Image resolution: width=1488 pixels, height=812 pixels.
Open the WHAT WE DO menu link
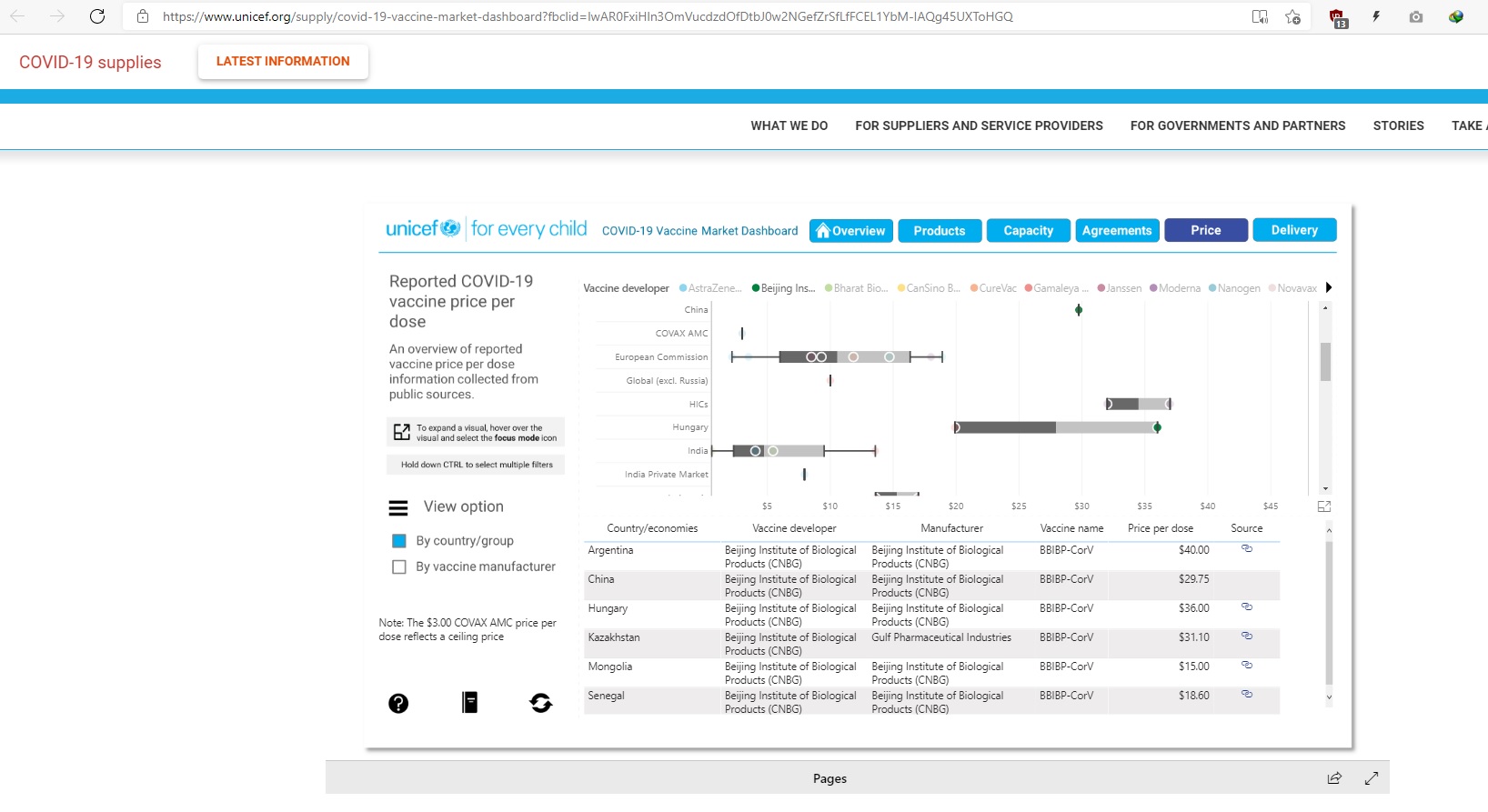pyautogui.click(x=789, y=125)
